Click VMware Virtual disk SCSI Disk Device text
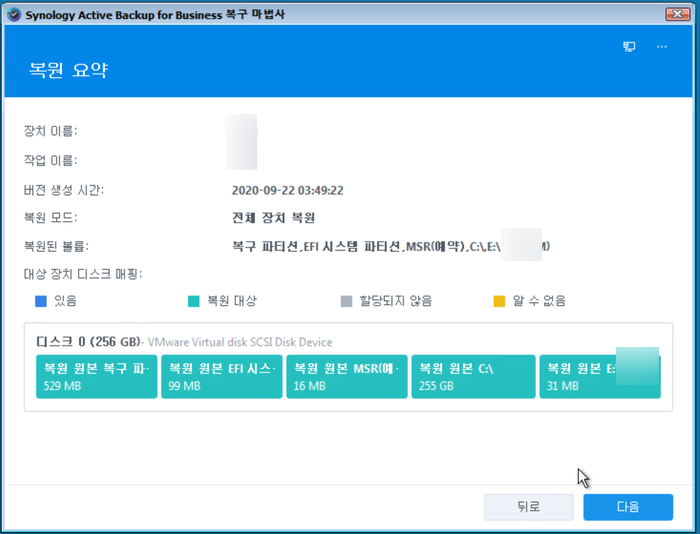 (x=240, y=342)
